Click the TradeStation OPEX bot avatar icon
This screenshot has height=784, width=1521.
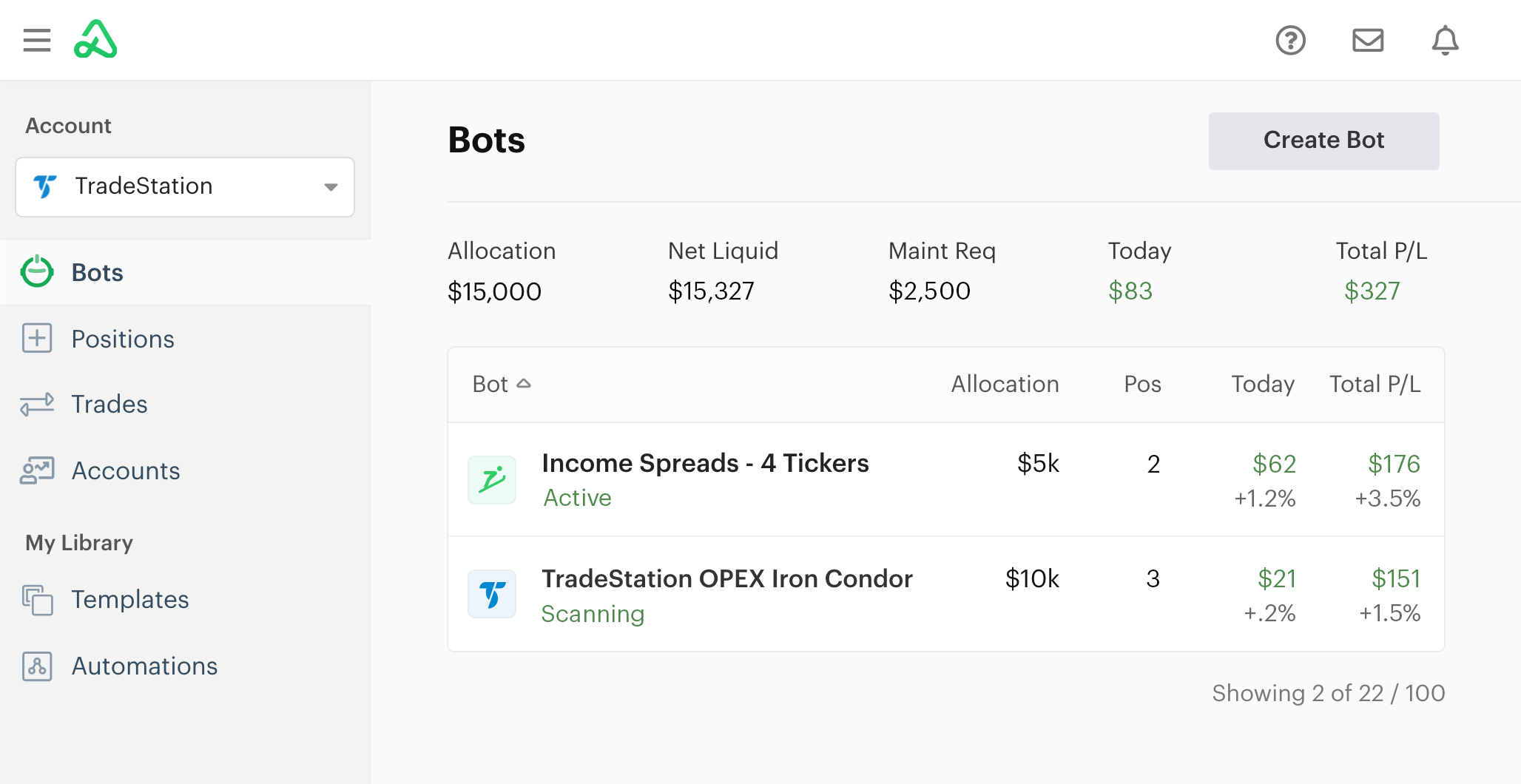click(x=492, y=594)
